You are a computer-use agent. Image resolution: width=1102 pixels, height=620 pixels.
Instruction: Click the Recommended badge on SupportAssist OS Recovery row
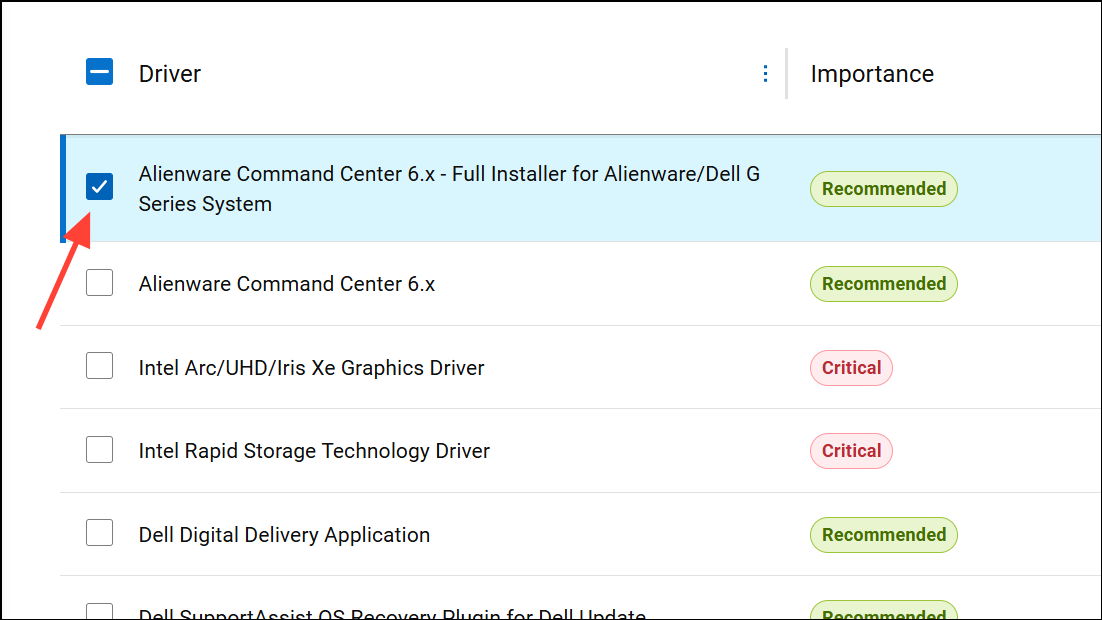coord(883,612)
